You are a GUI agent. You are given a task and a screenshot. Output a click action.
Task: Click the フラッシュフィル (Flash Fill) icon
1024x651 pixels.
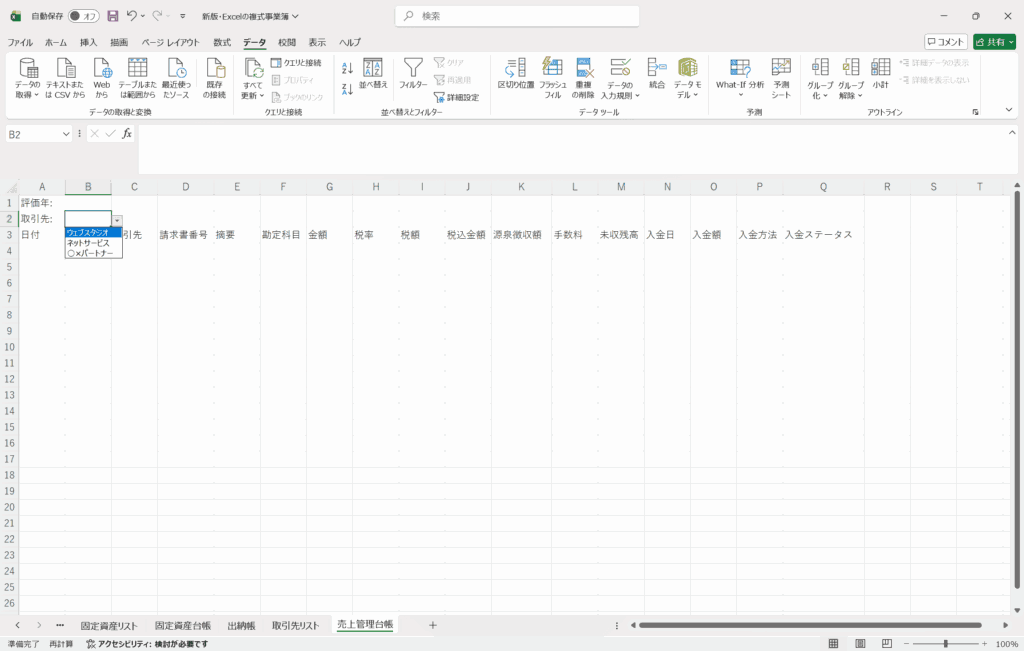click(552, 68)
